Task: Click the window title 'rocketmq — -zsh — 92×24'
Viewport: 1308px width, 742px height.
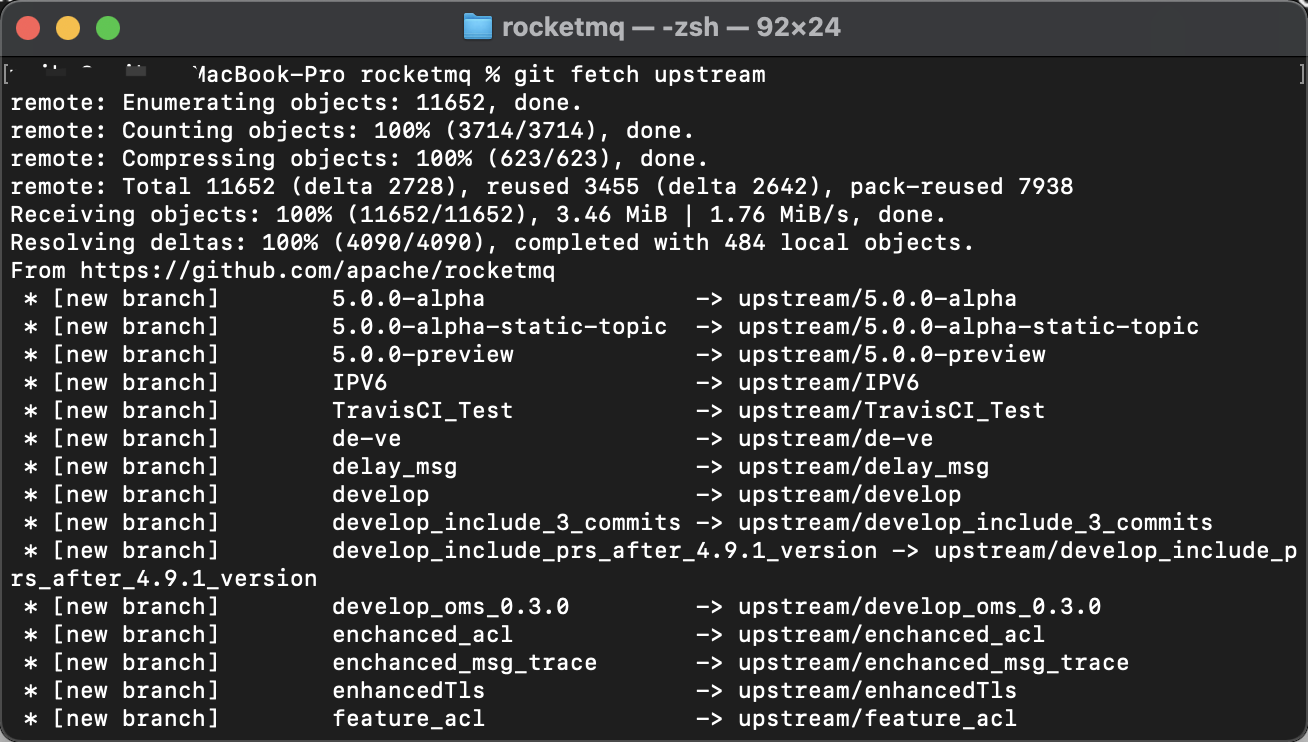Action: 671,27
